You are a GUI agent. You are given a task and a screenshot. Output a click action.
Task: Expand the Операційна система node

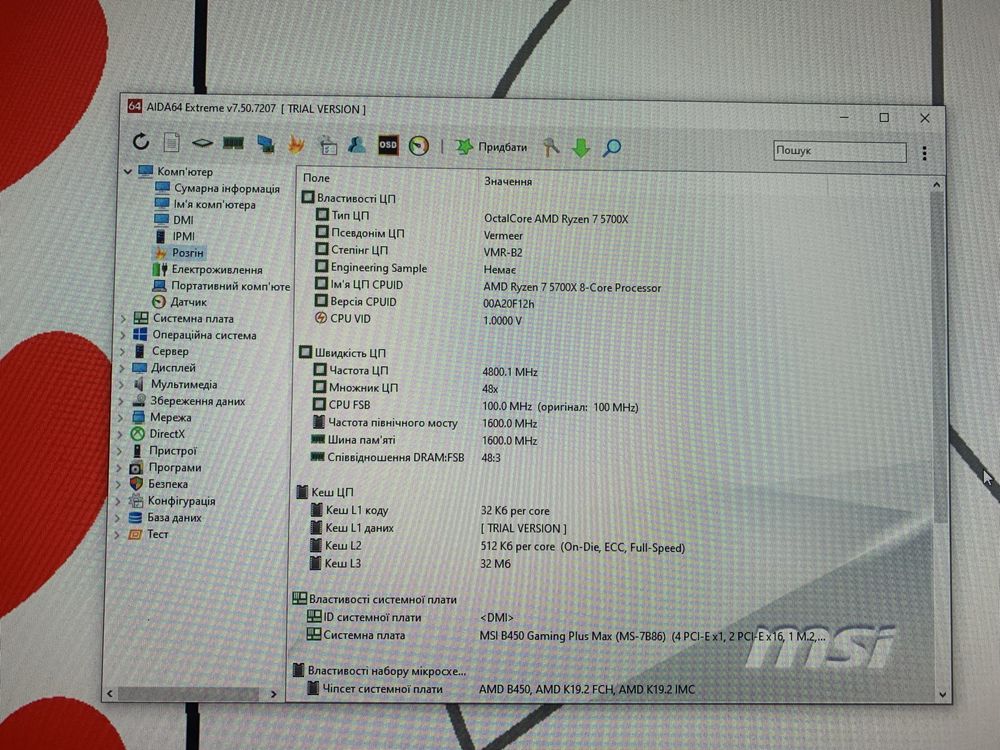coord(123,334)
